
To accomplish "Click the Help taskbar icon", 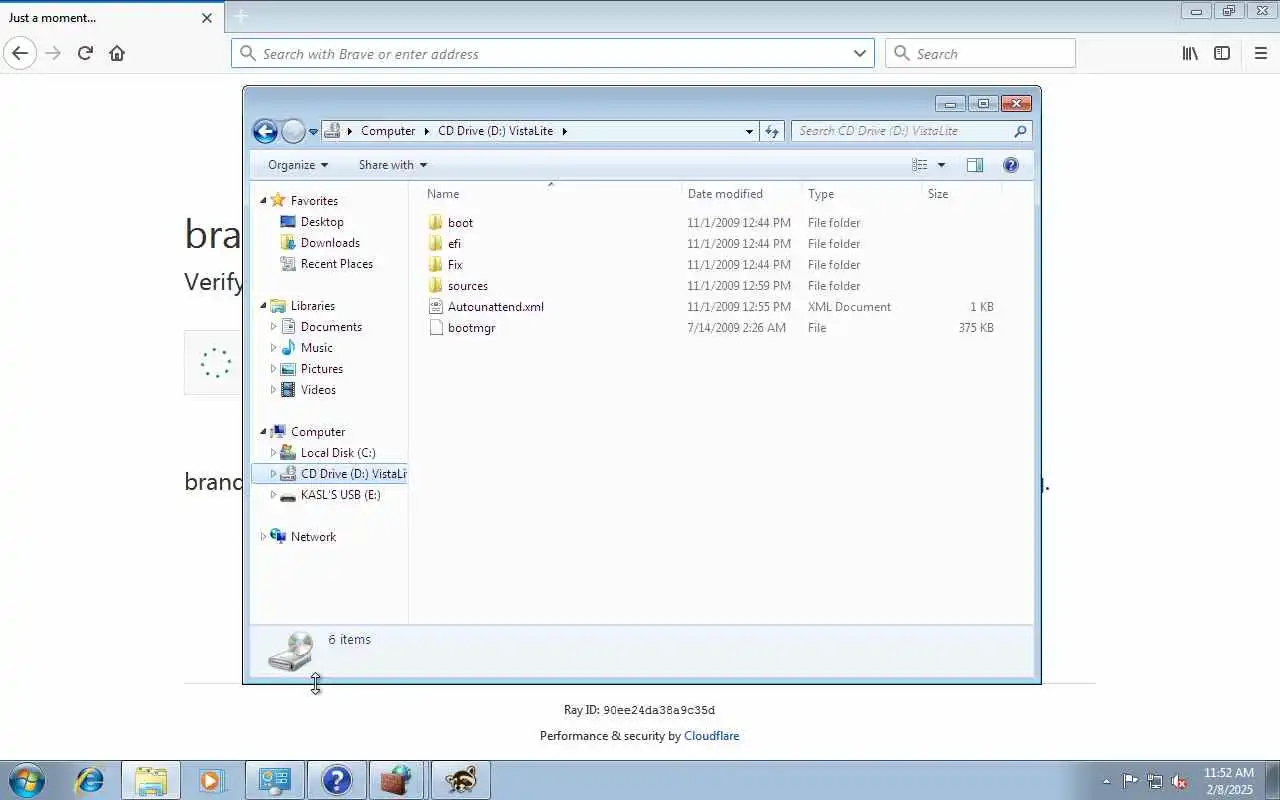I will pos(336,780).
